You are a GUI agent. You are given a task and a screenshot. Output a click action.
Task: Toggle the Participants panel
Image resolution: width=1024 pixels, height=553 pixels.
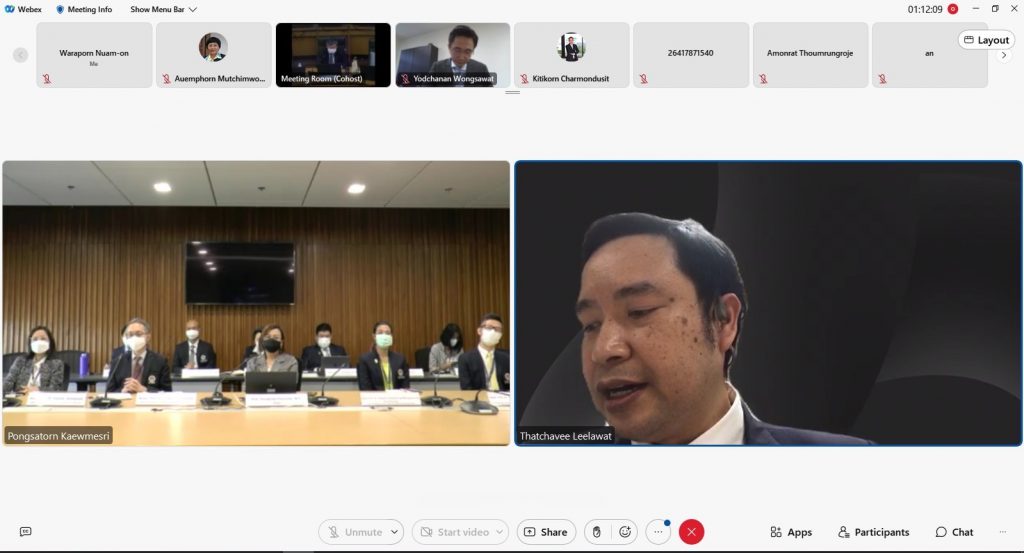coord(874,532)
